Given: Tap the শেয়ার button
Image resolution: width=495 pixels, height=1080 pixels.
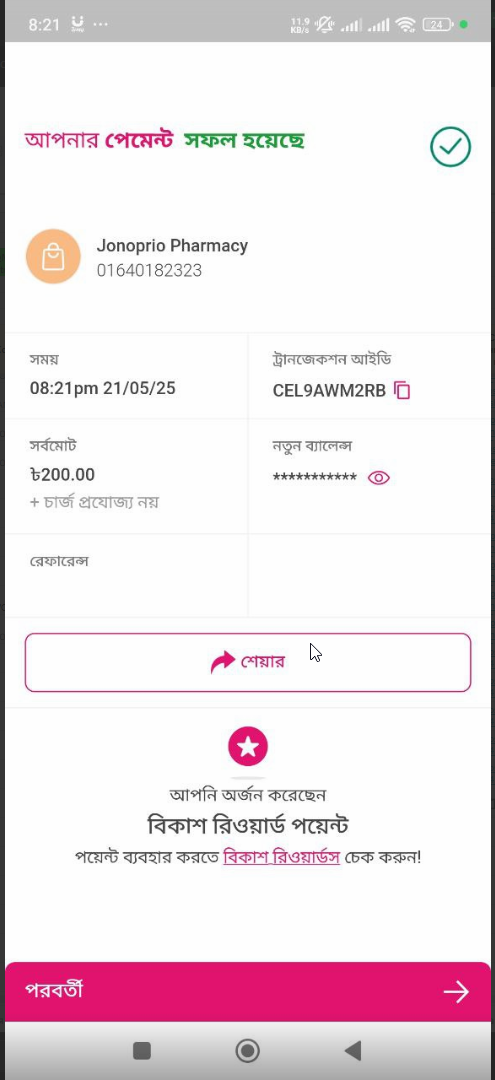Looking at the screenshot, I should pyautogui.click(x=248, y=663).
